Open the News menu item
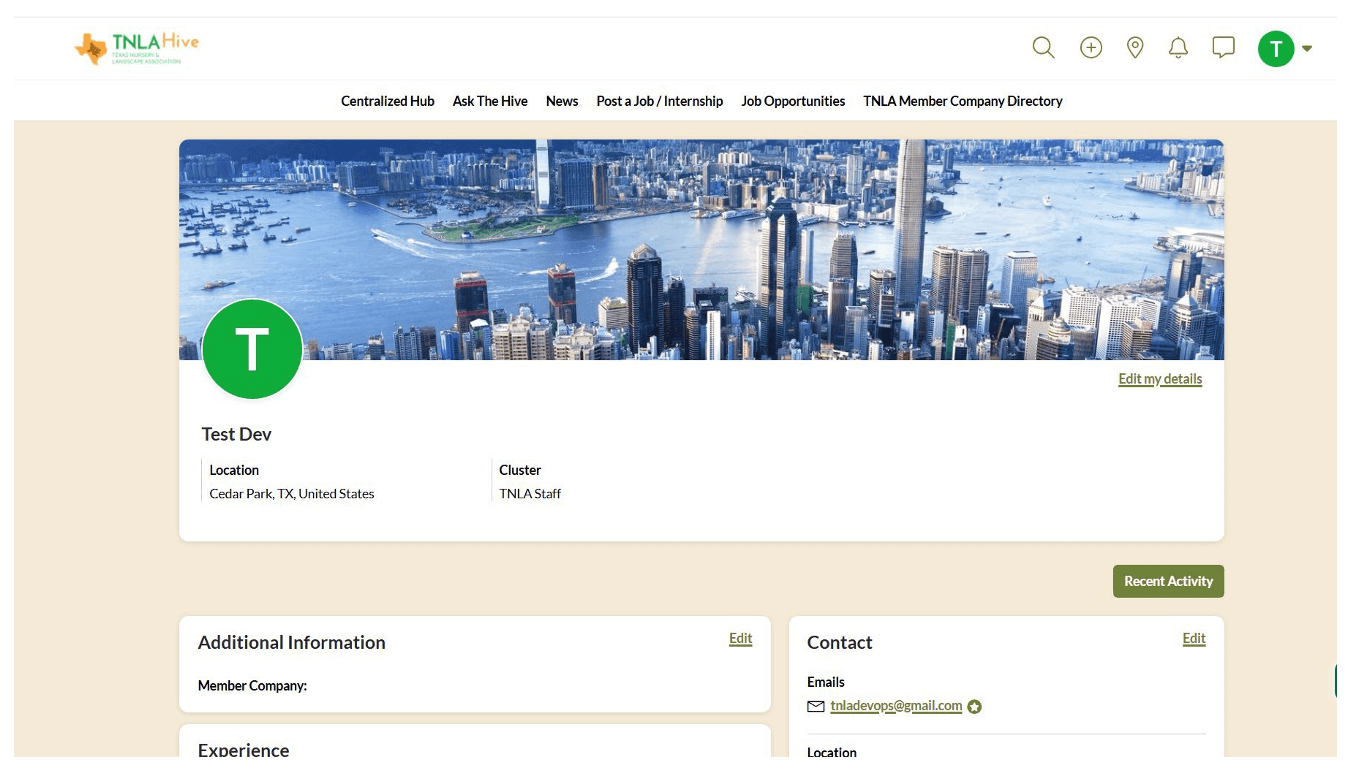This screenshot has height=770, width=1354. [562, 101]
